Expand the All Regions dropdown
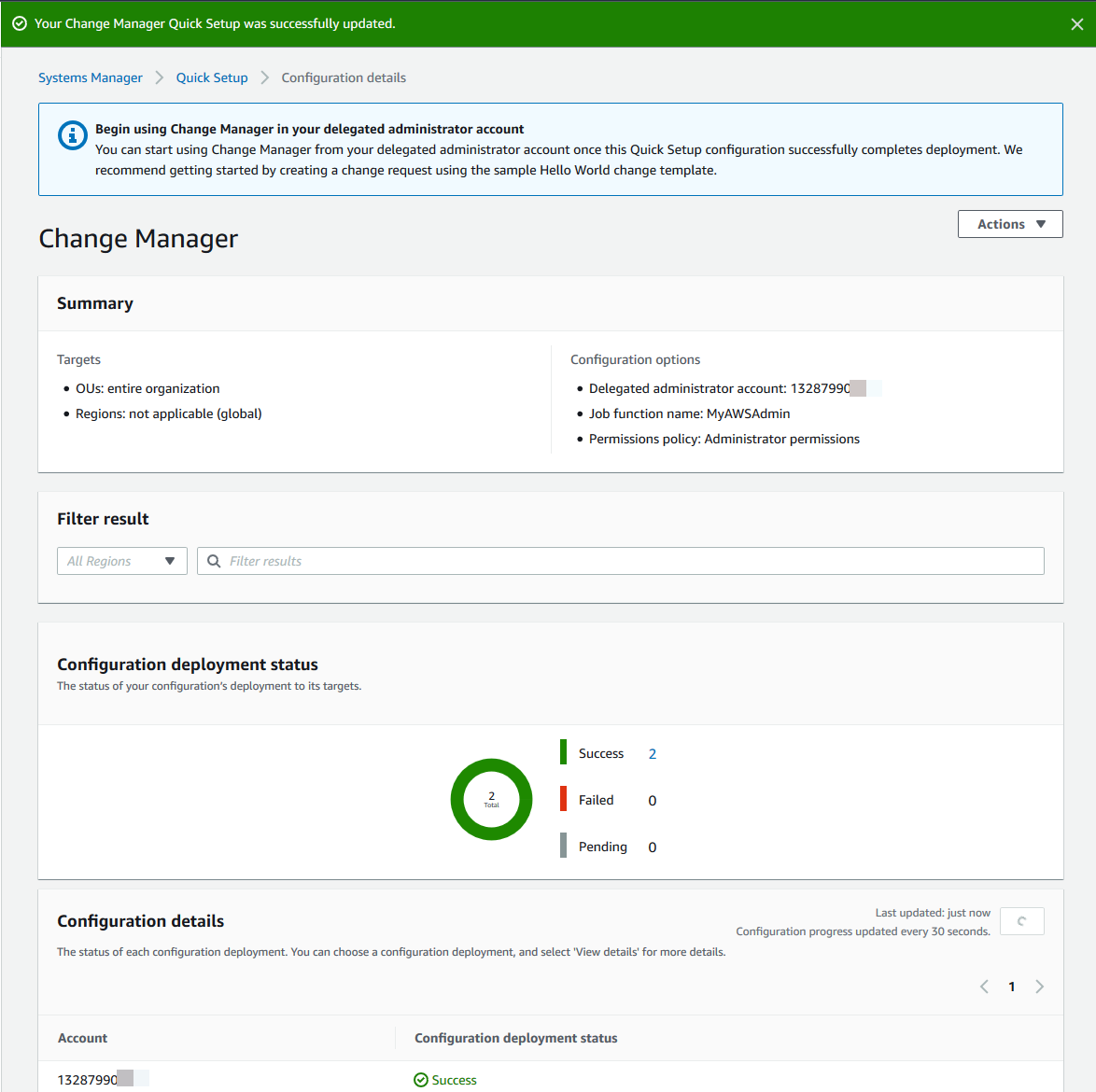The width and height of the screenshot is (1096, 1092). (x=122, y=561)
